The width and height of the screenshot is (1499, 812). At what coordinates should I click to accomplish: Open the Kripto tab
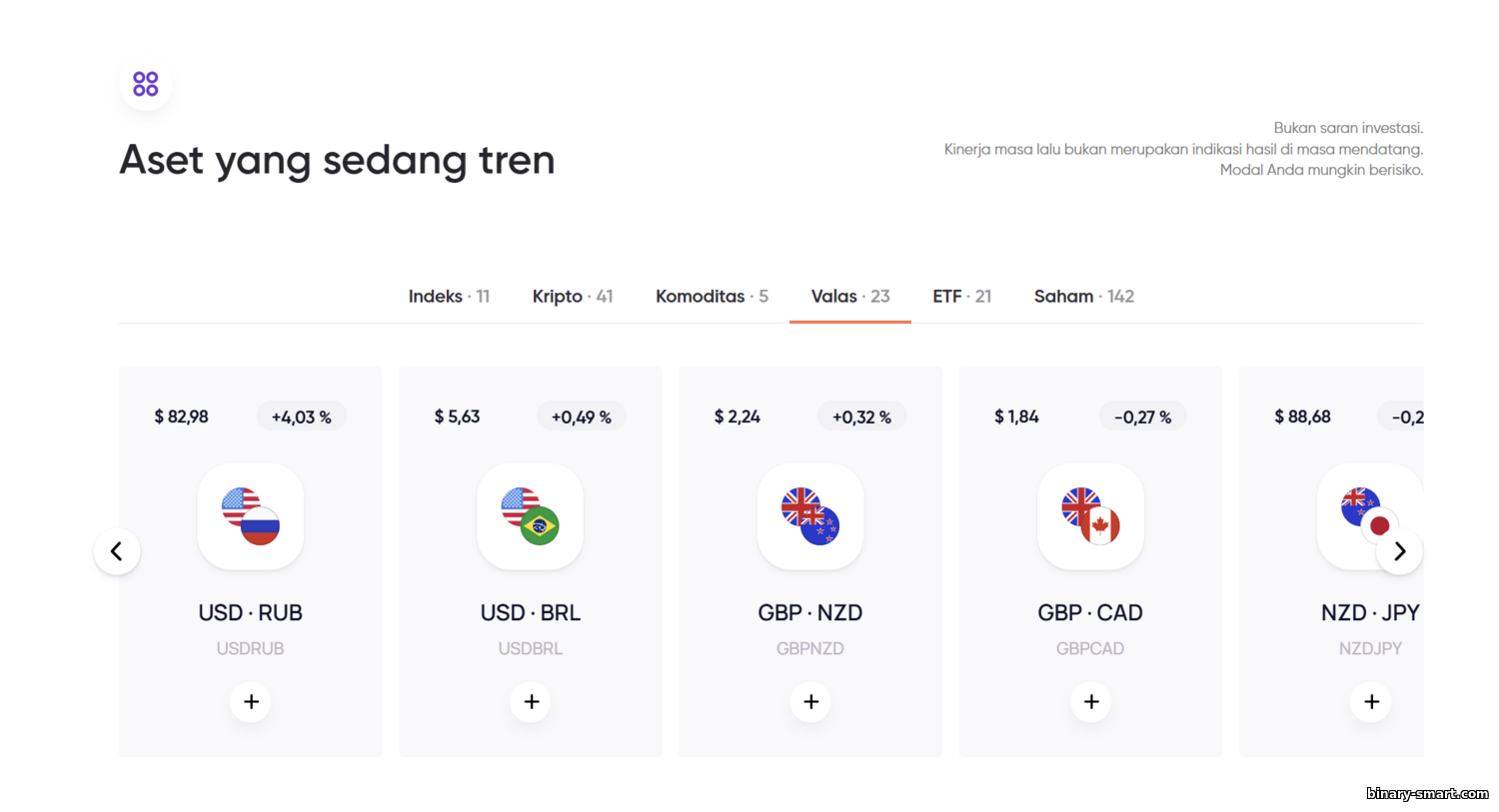pos(573,297)
